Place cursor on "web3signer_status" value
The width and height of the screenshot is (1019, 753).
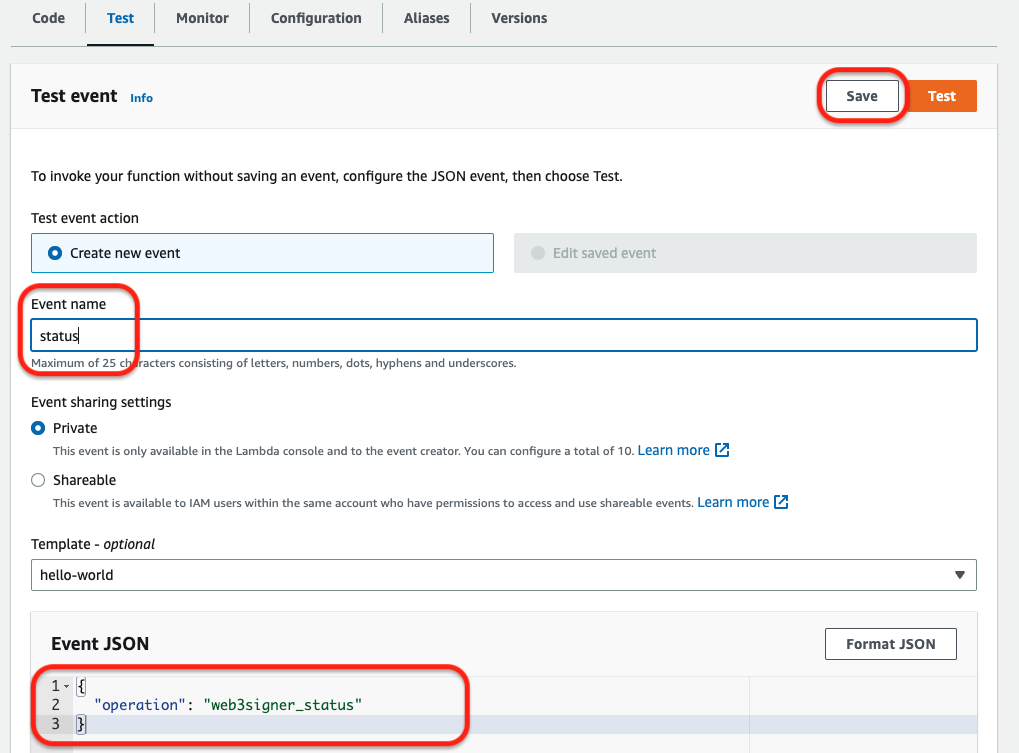[283, 705]
